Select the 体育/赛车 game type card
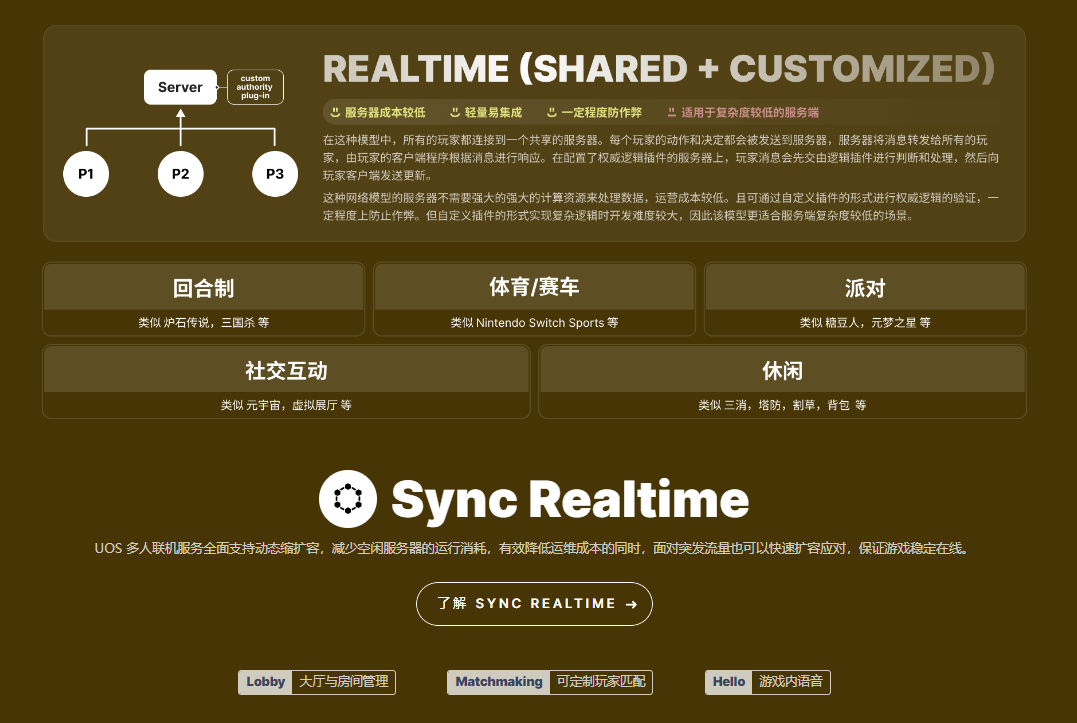Screen dimensions: 1077x723 pyautogui.click(x=534, y=299)
